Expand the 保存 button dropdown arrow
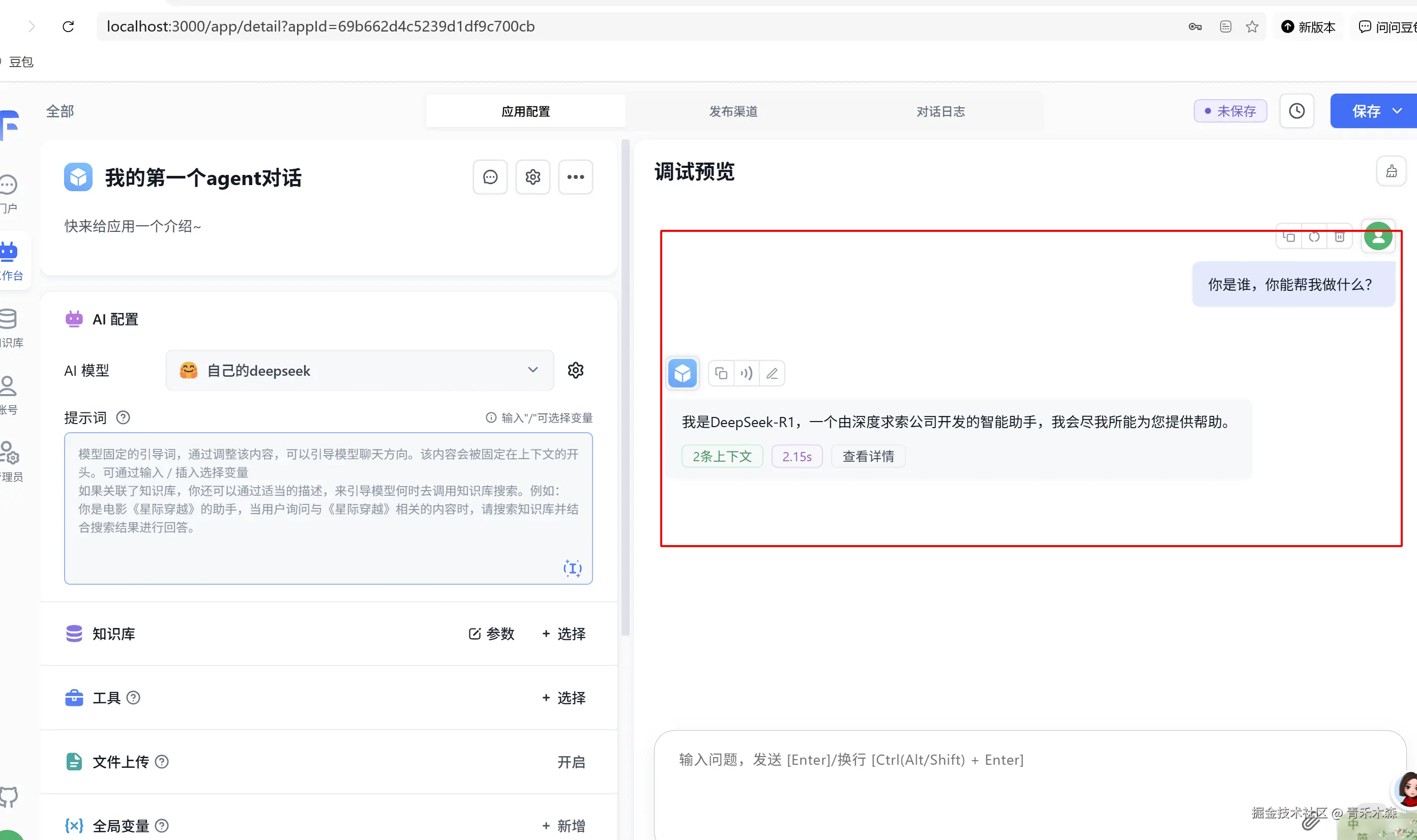The image size is (1417, 840). click(x=1397, y=111)
